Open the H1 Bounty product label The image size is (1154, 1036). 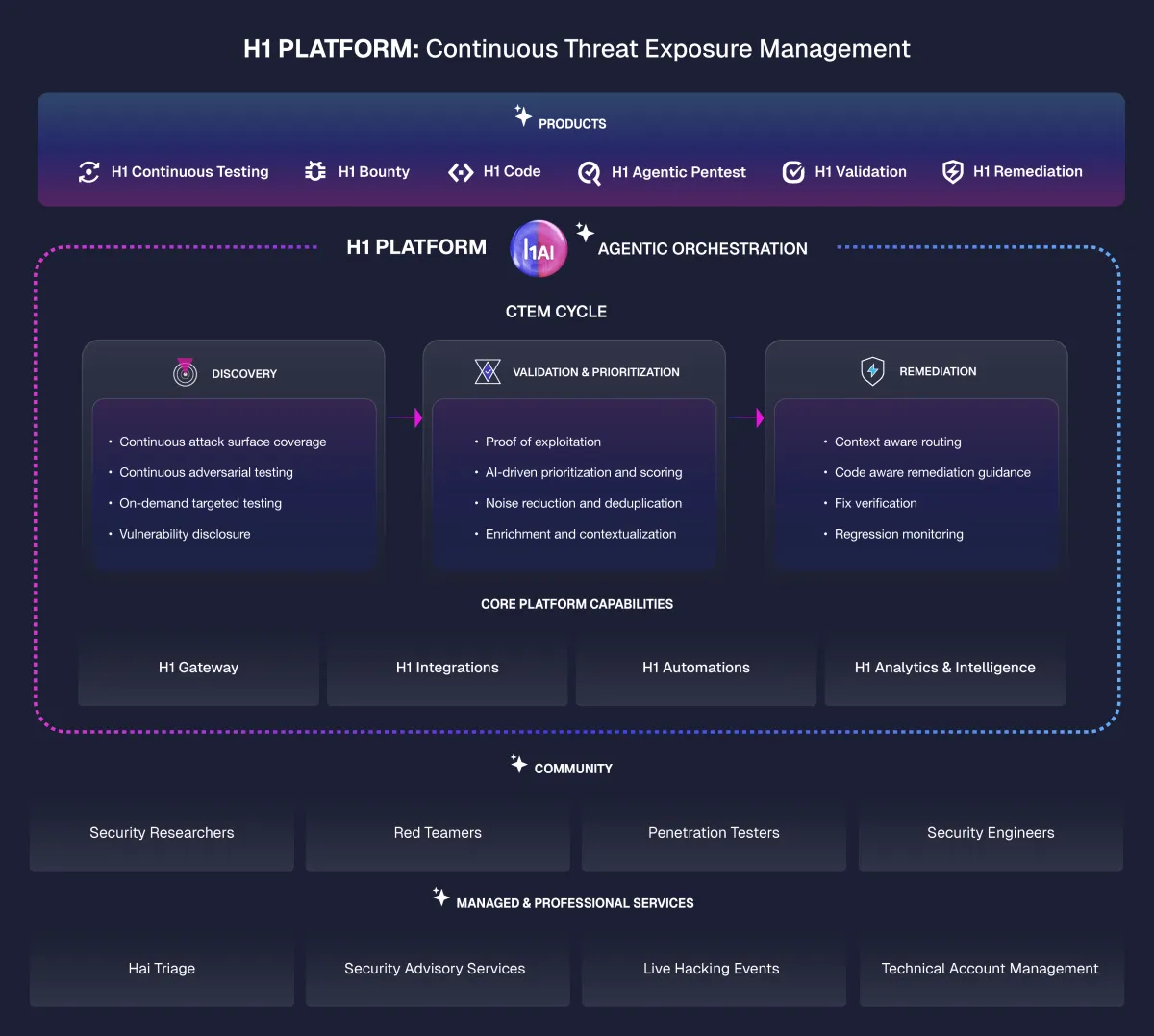374,172
